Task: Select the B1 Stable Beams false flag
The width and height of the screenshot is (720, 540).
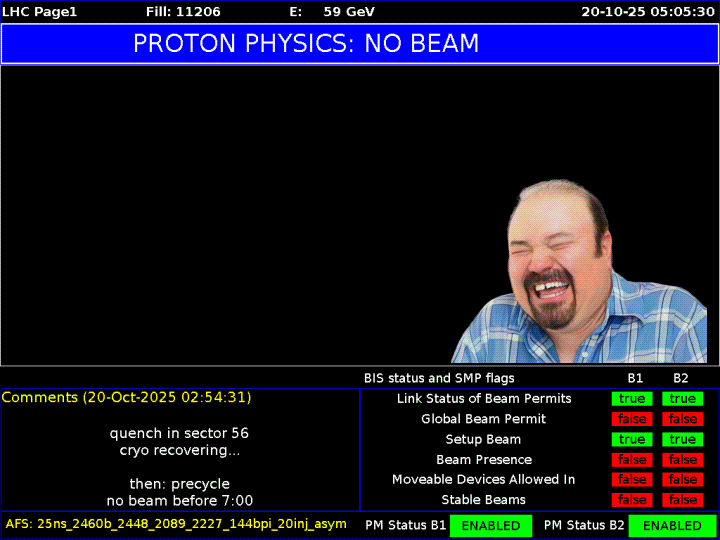Action: 632,500
